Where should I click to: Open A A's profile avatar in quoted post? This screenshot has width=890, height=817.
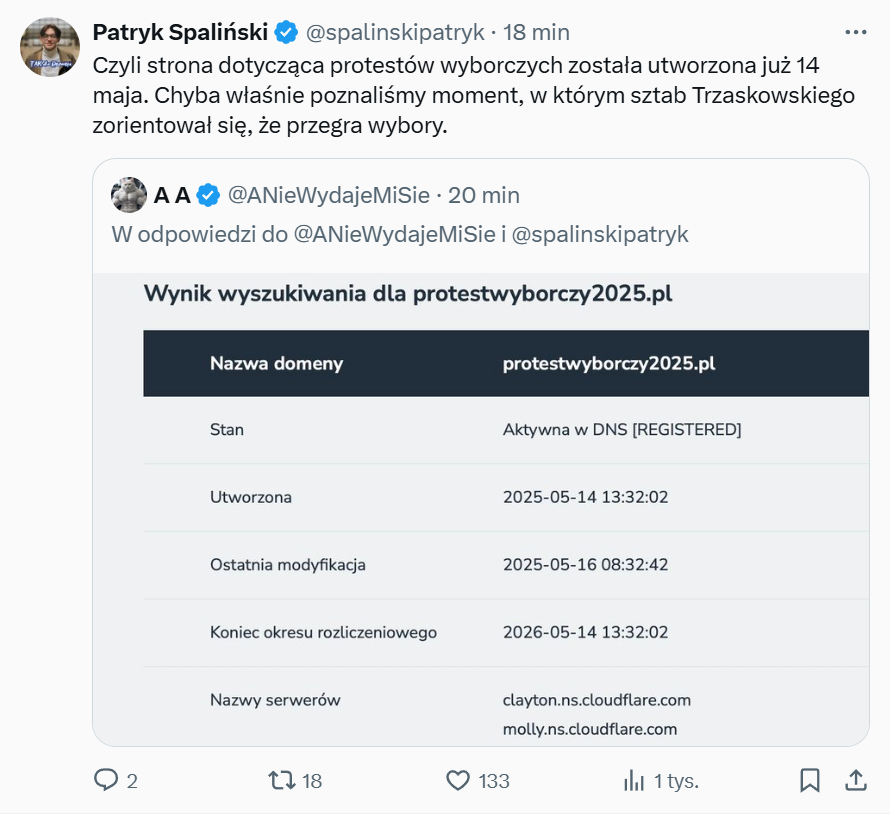click(x=129, y=195)
